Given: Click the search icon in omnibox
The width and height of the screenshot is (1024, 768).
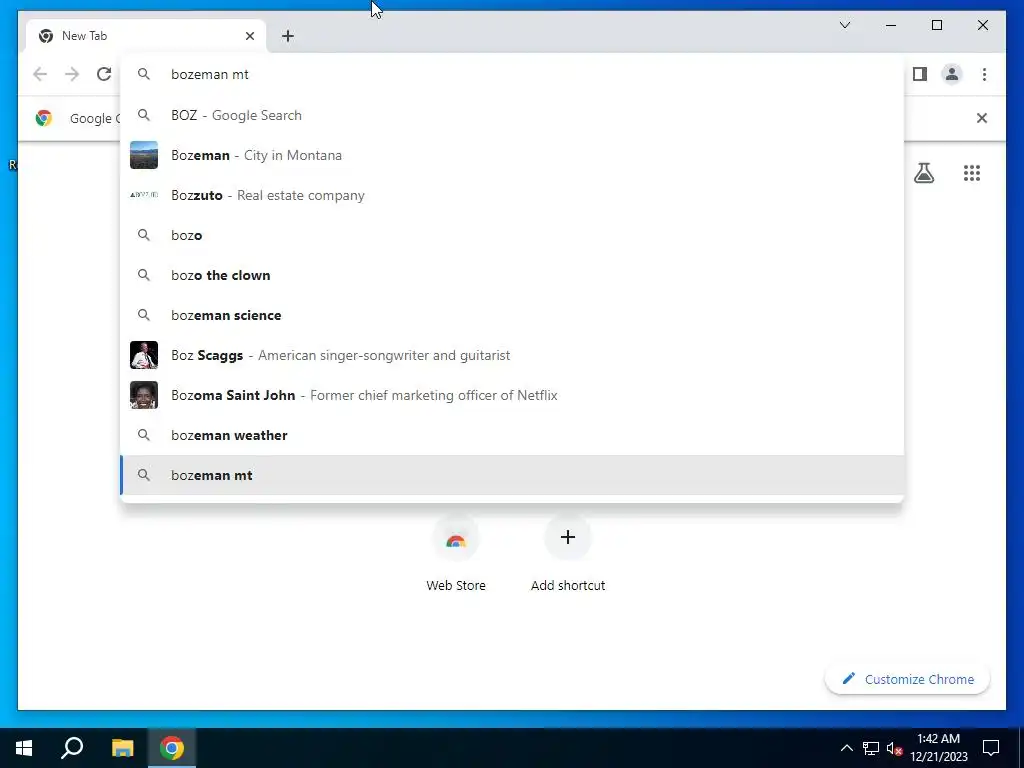Looking at the screenshot, I should 144,74.
